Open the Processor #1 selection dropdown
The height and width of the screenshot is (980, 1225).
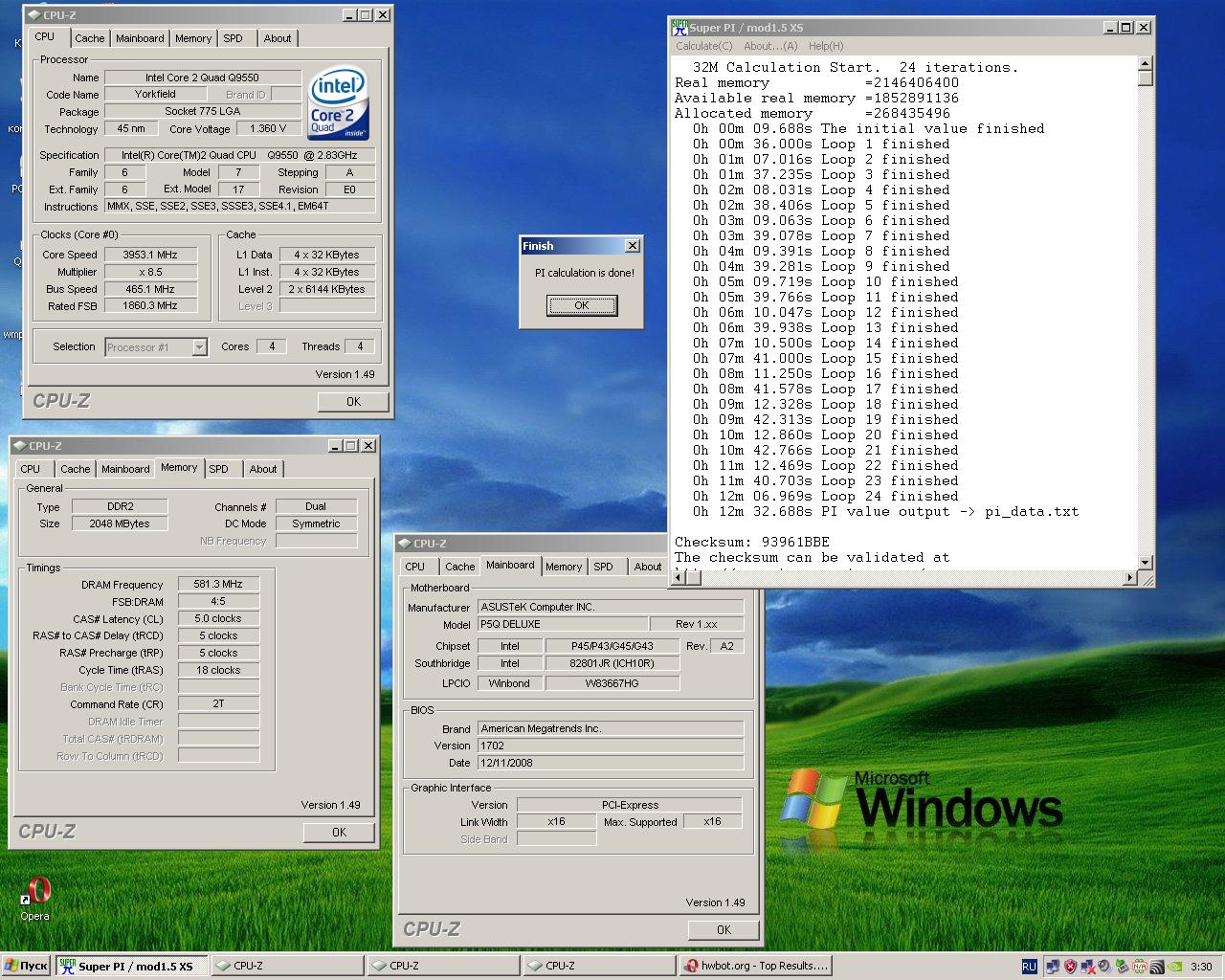[199, 347]
